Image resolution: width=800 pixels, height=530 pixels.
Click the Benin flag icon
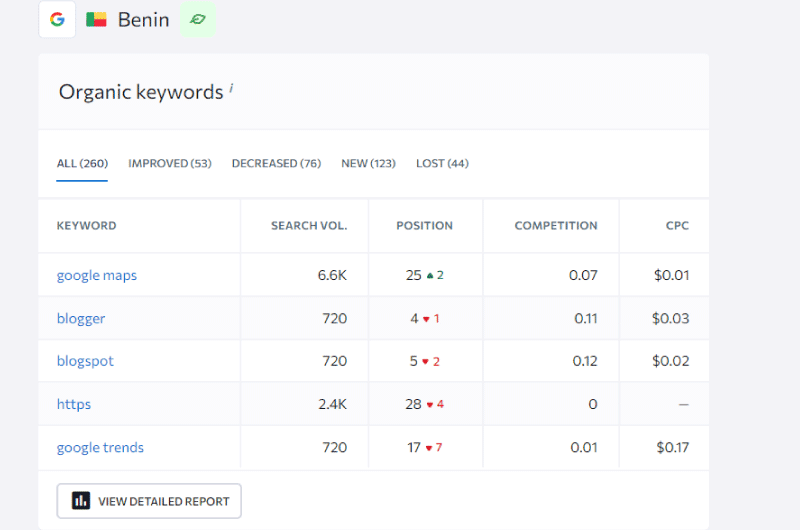[x=96, y=19]
